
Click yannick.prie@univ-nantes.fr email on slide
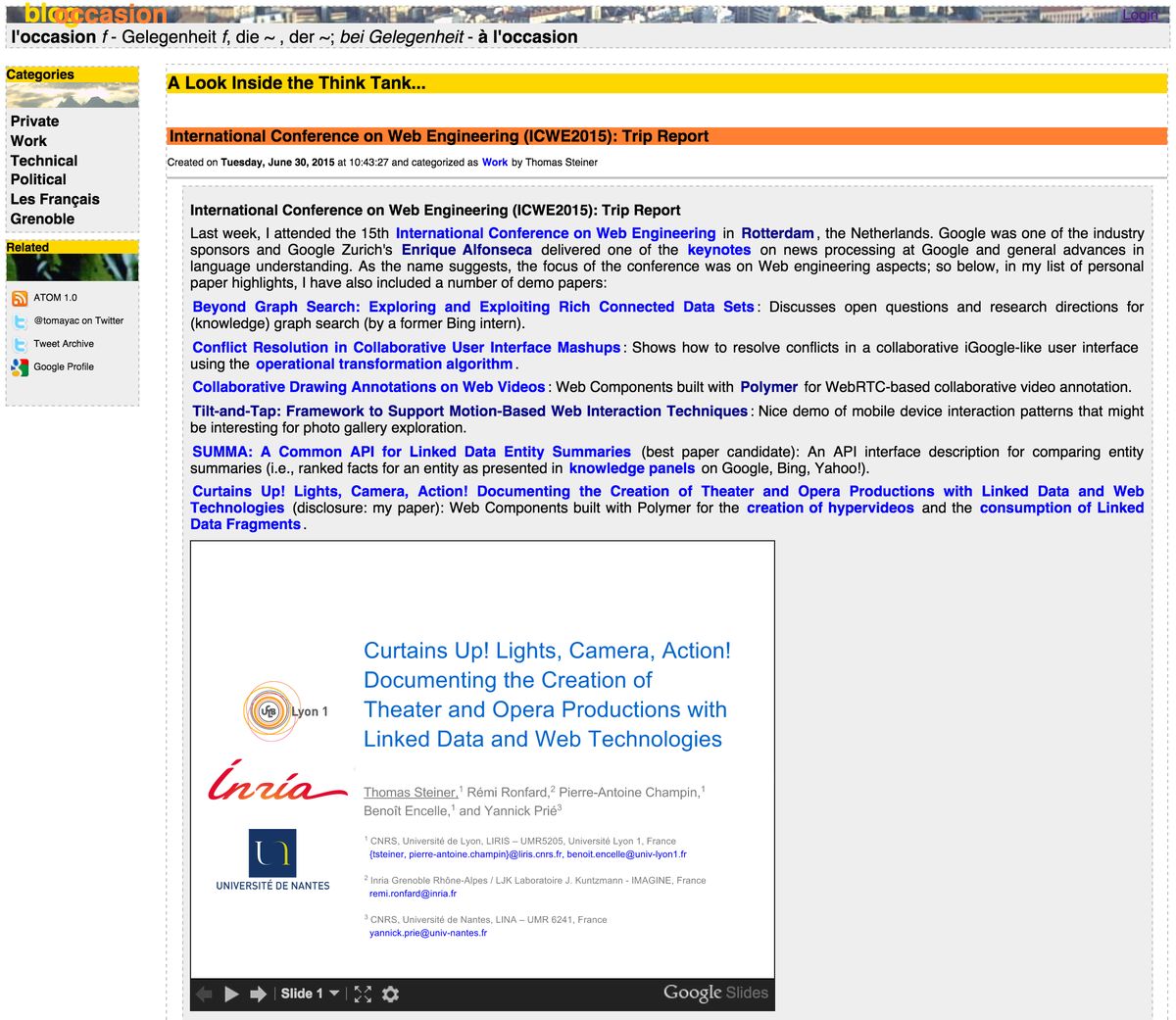click(428, 933)
